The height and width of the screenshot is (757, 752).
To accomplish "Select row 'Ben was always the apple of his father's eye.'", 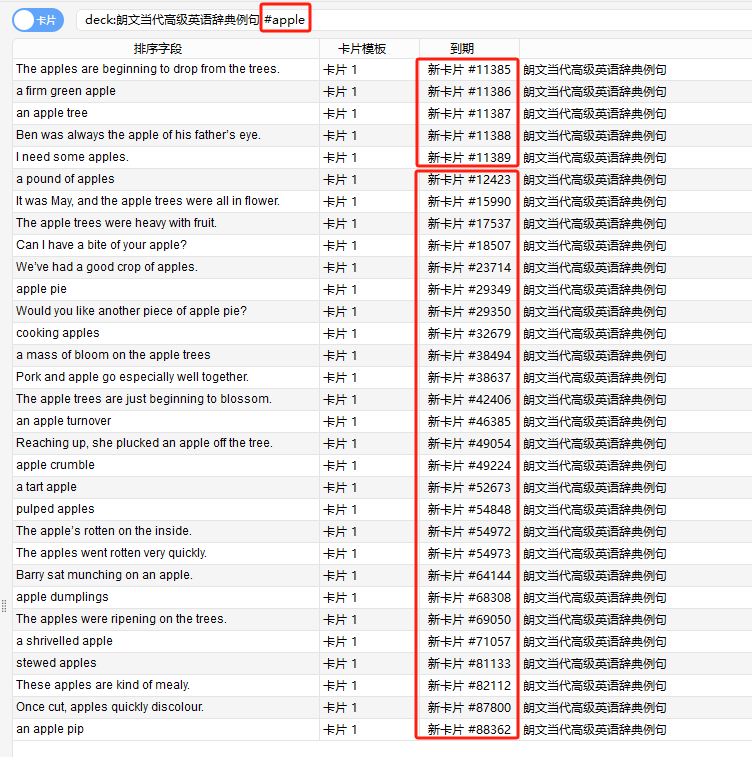I will [x=382, y=135].
